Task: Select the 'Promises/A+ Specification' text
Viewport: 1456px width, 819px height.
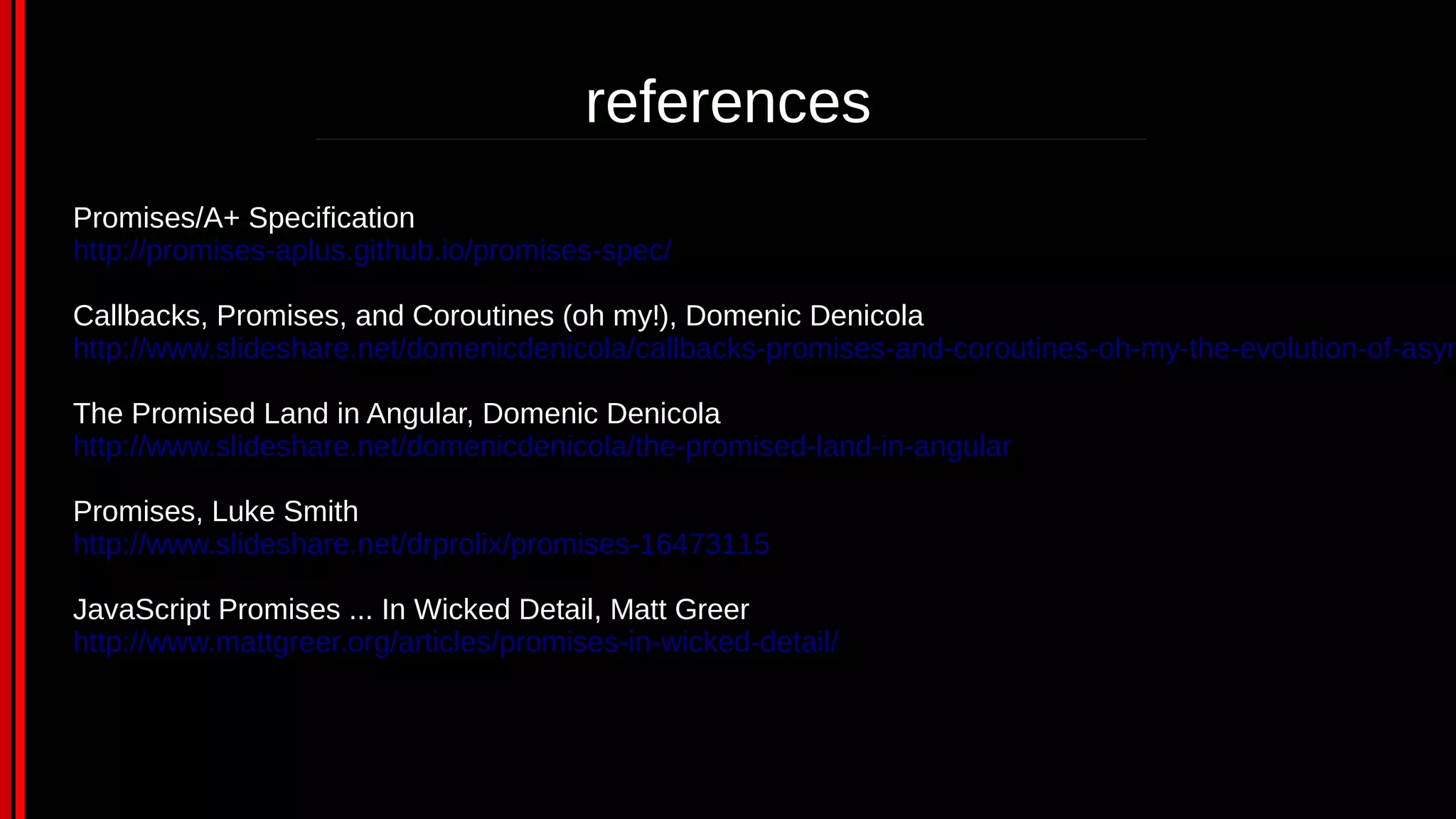Action: click(x=244, y=218)
